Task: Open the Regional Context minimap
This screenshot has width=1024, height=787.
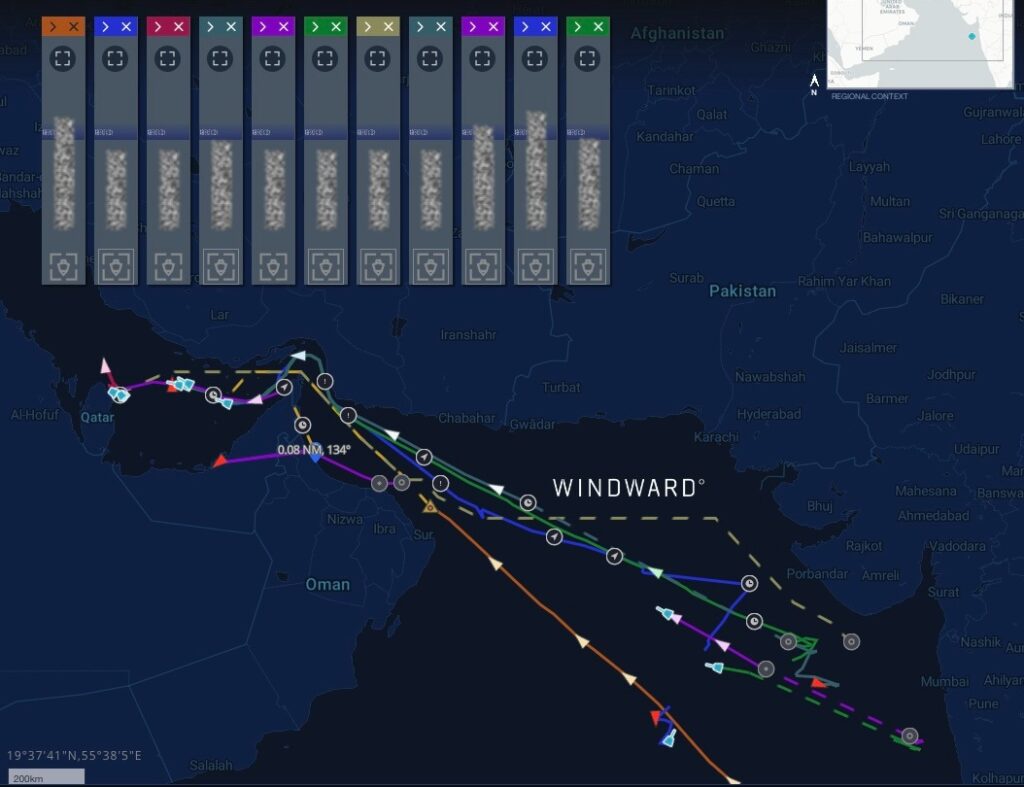Action: [920, 43]
